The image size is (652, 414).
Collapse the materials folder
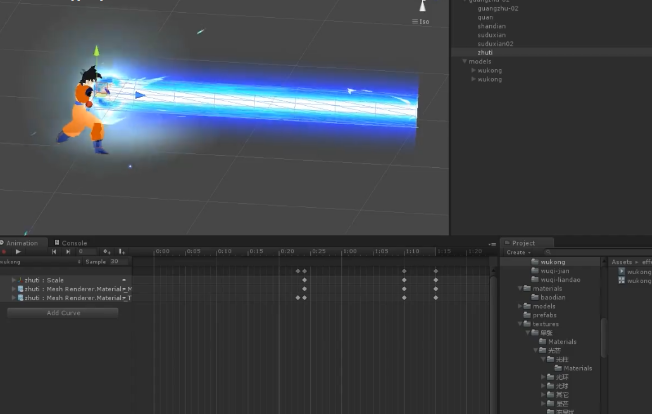pos(520,288)
